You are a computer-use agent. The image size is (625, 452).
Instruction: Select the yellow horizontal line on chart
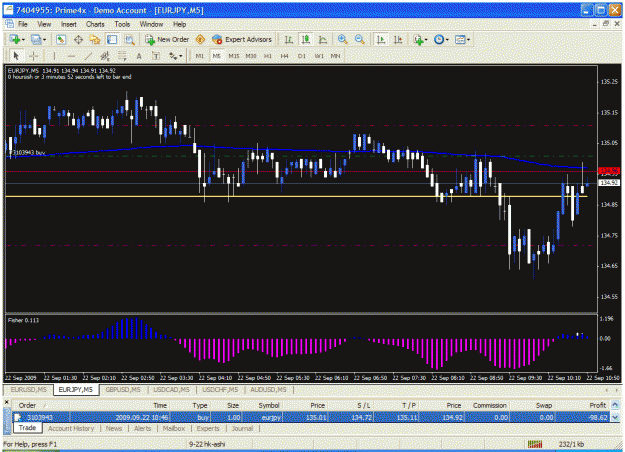pos(296,197)
